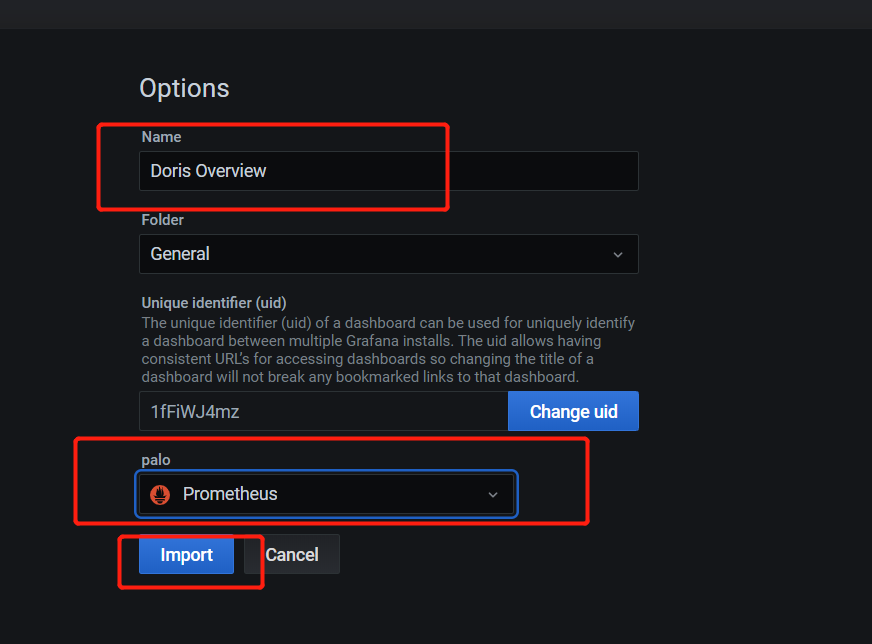This screenshot has height=644, width=872.
Task: Click the 1fFiWJ4mz uid value text
Action: point(195,411)
